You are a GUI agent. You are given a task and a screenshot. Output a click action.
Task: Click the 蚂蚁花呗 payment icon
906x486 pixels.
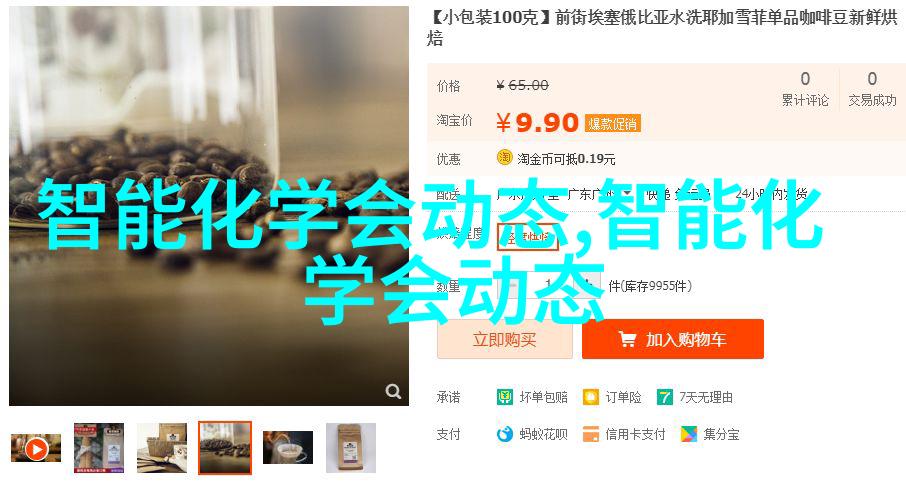click(x=504, y=434)
